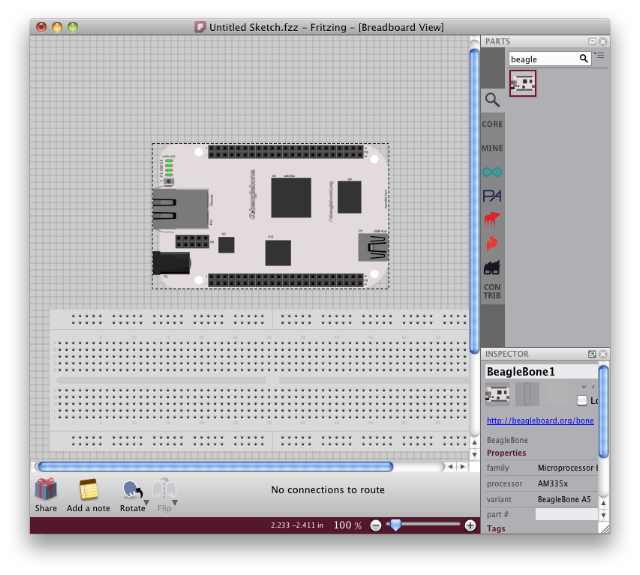Image resolution: width=640 pixels, height=575 pixels.
Task: Close the Parts panel
Action: tap(603, 41)
